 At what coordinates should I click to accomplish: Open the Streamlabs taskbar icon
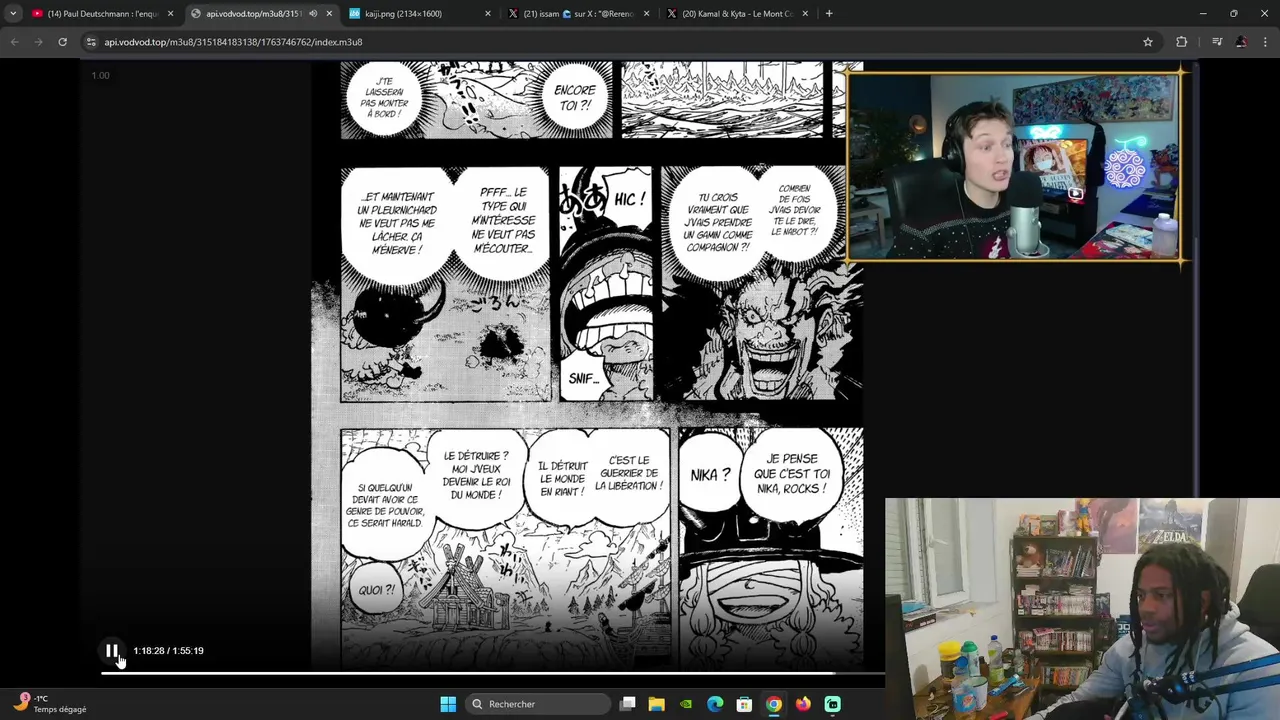(x=832, y=704)
